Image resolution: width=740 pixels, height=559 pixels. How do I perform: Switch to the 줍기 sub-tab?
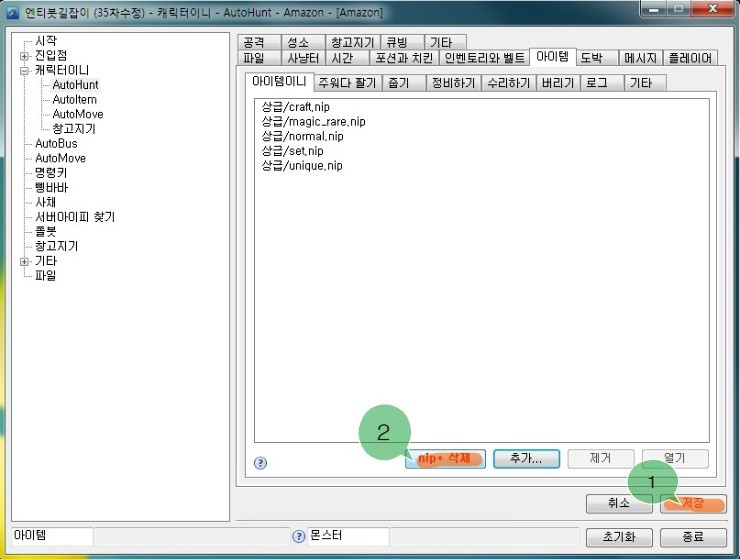pyautogui.click(x=404, y=83)
